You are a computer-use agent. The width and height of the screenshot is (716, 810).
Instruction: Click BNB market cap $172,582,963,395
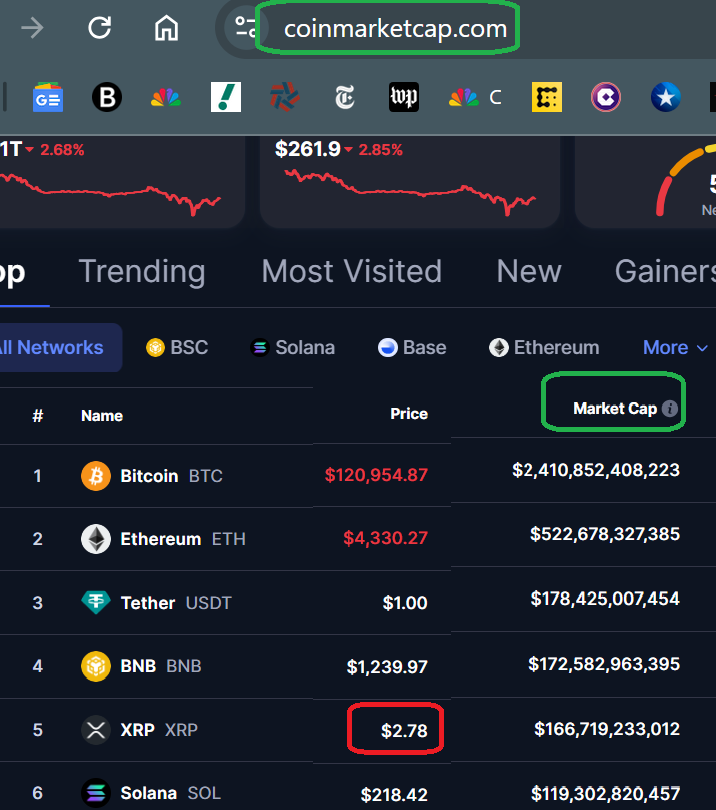pos(604,664)
